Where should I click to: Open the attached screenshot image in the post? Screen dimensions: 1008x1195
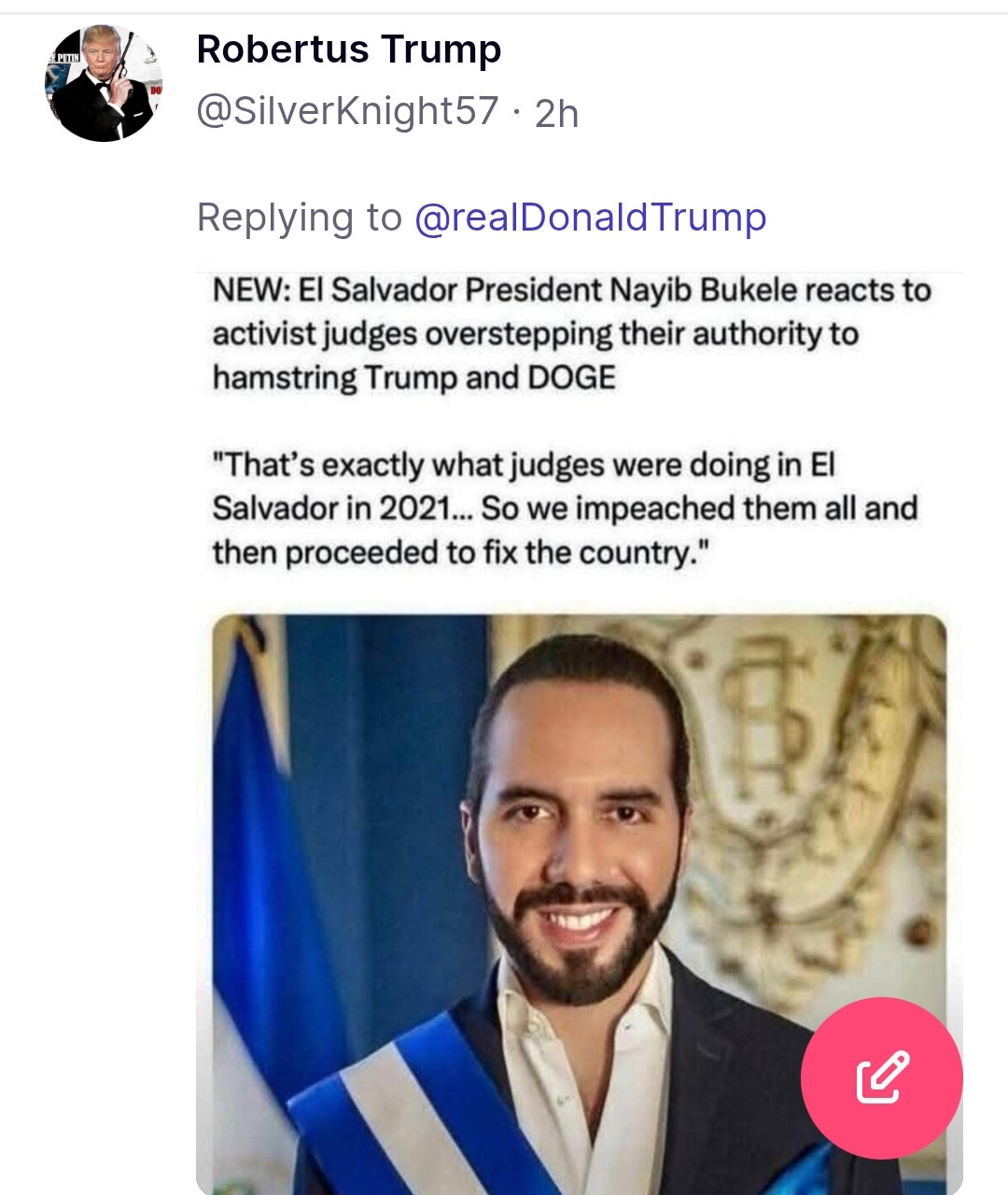tap(579, 728)
